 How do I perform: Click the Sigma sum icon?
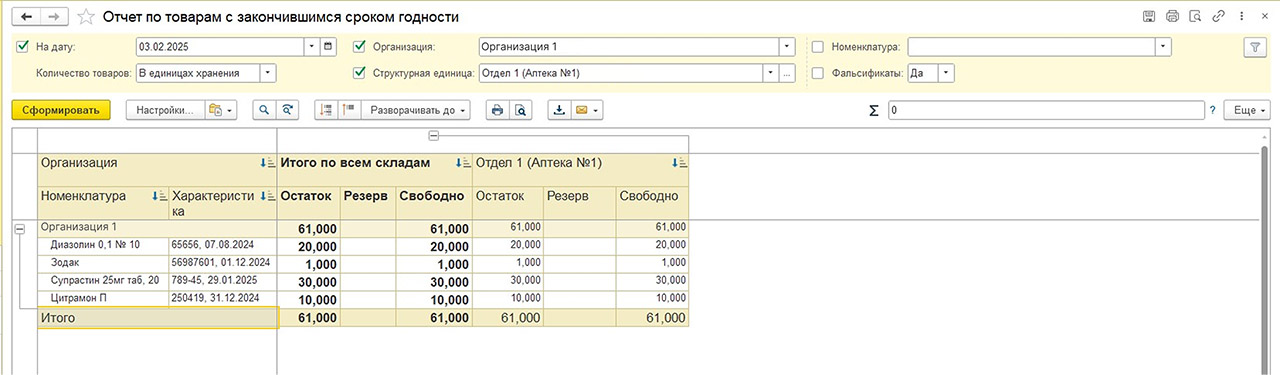click(874, 110)
